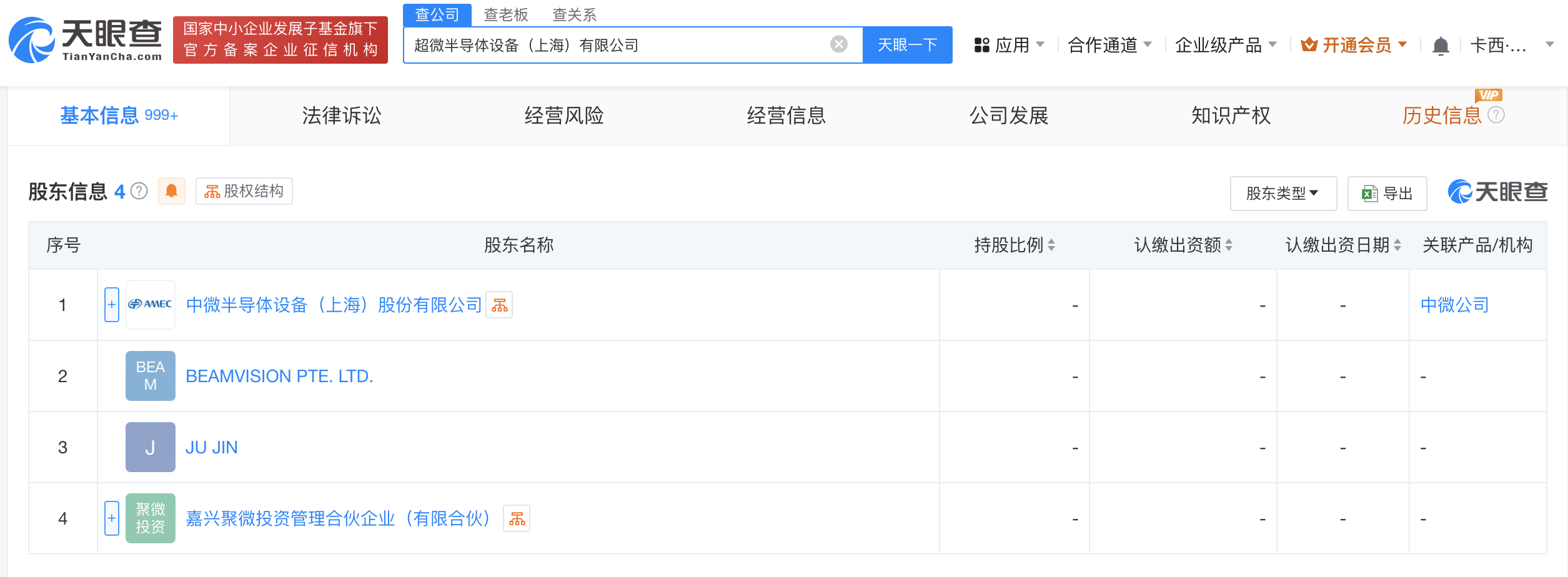Click the TianYanCha logo in header
The height and width of the screenshot is (577, 1568).
pos(86,40)
